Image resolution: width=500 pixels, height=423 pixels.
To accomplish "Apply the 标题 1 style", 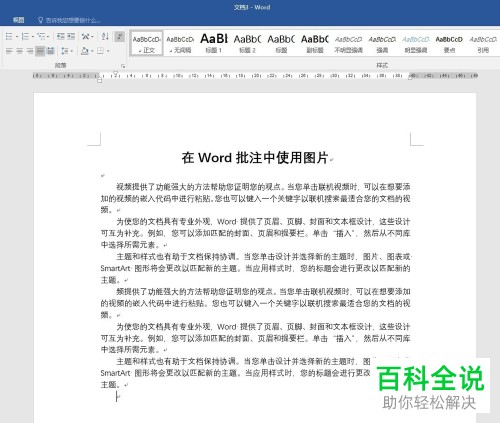I will tap(214, 43).
